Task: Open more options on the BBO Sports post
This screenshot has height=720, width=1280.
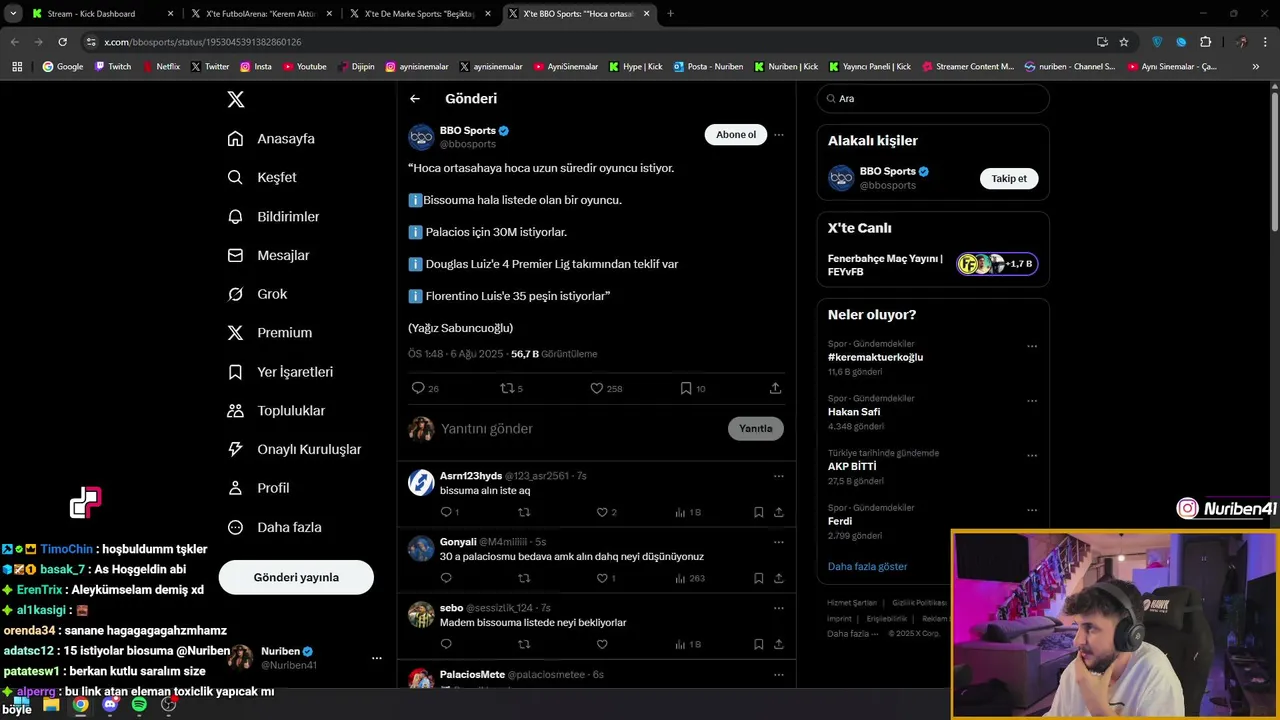Action: [x=779, y=134]
